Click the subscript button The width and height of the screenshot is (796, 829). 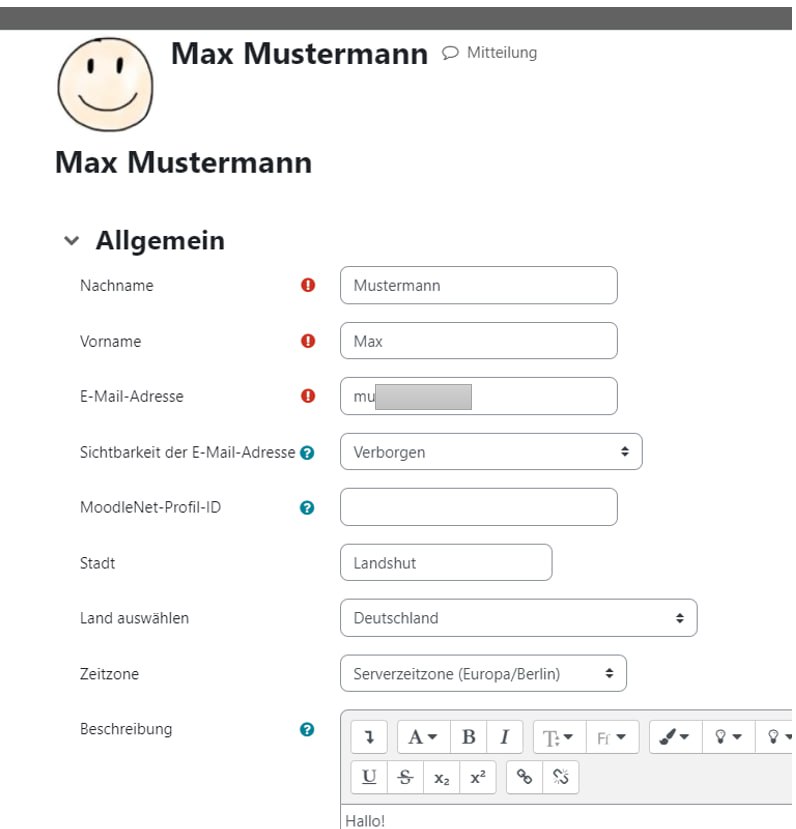point(441,777)
